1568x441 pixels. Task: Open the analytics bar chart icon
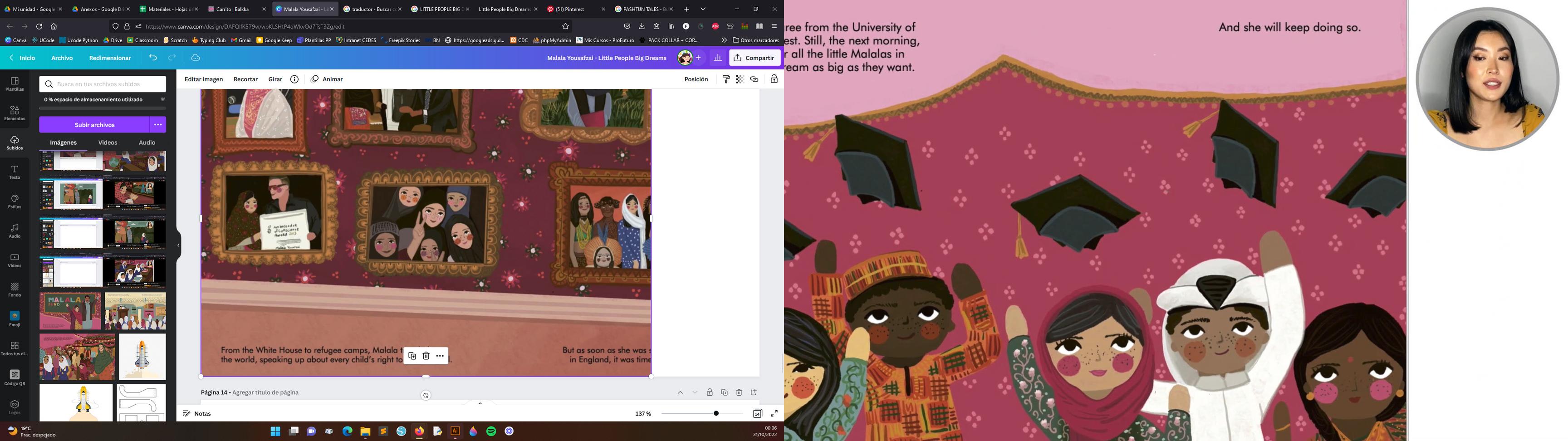[x=718, y=58]
